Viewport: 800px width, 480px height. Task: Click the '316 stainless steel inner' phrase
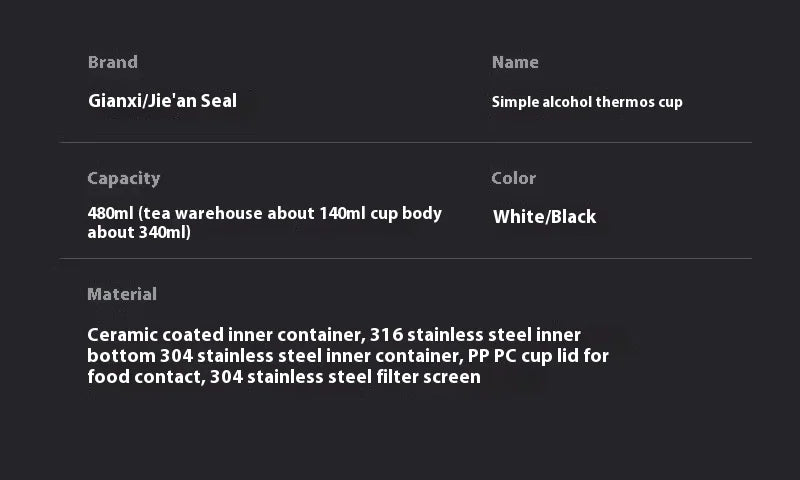coord(475,335)
